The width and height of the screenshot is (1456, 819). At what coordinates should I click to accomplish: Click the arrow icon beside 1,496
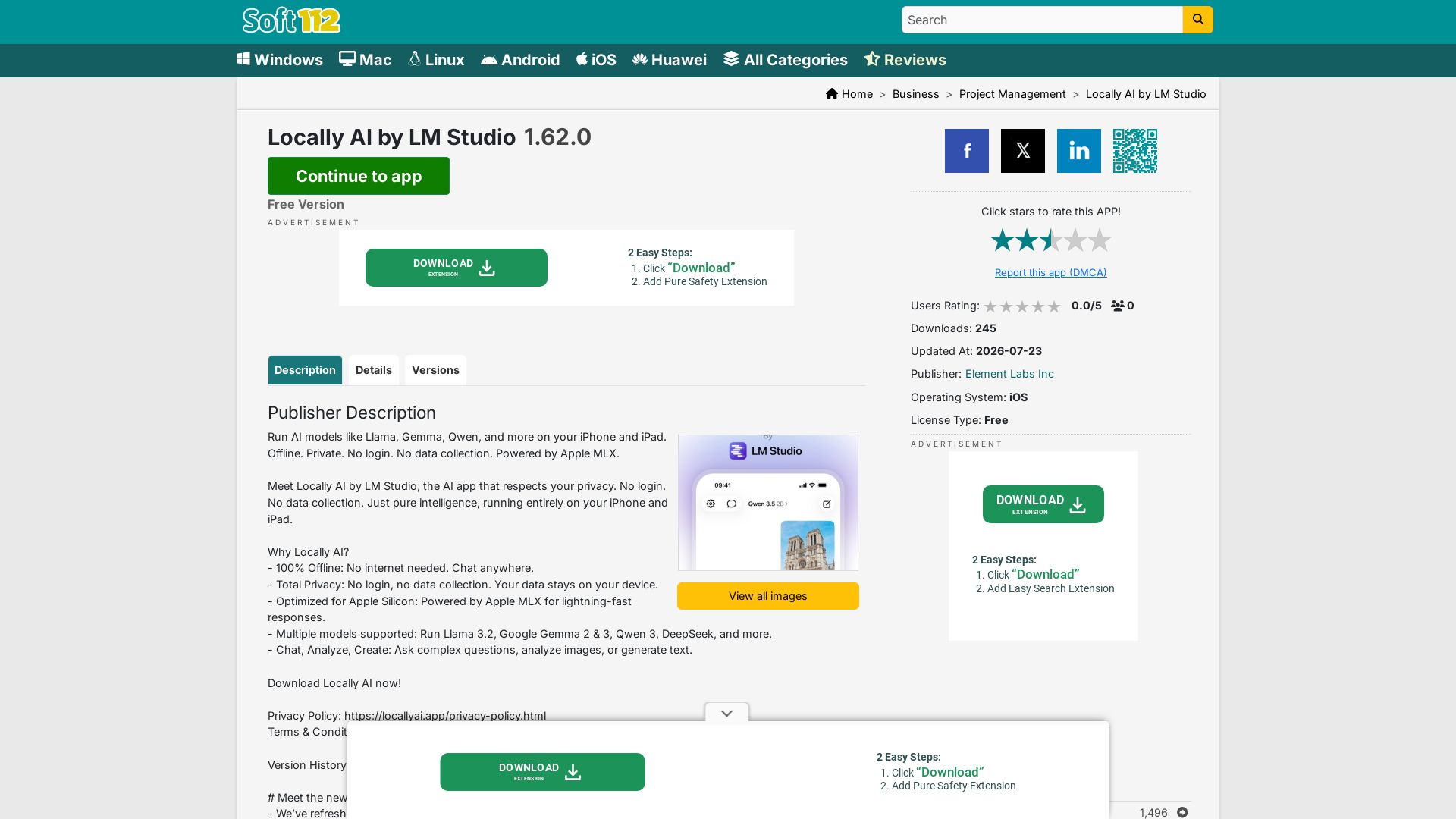click(1182, 812)
